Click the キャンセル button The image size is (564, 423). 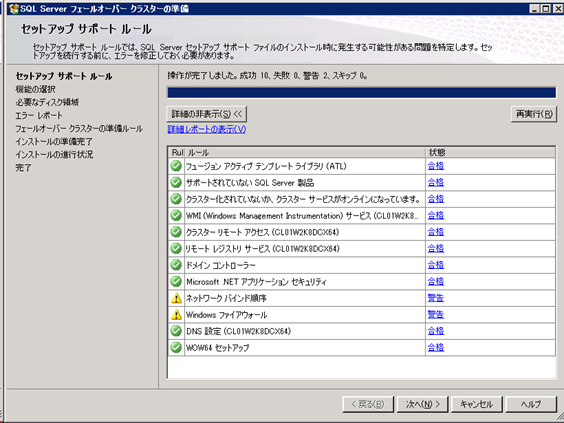pos(477,404)
